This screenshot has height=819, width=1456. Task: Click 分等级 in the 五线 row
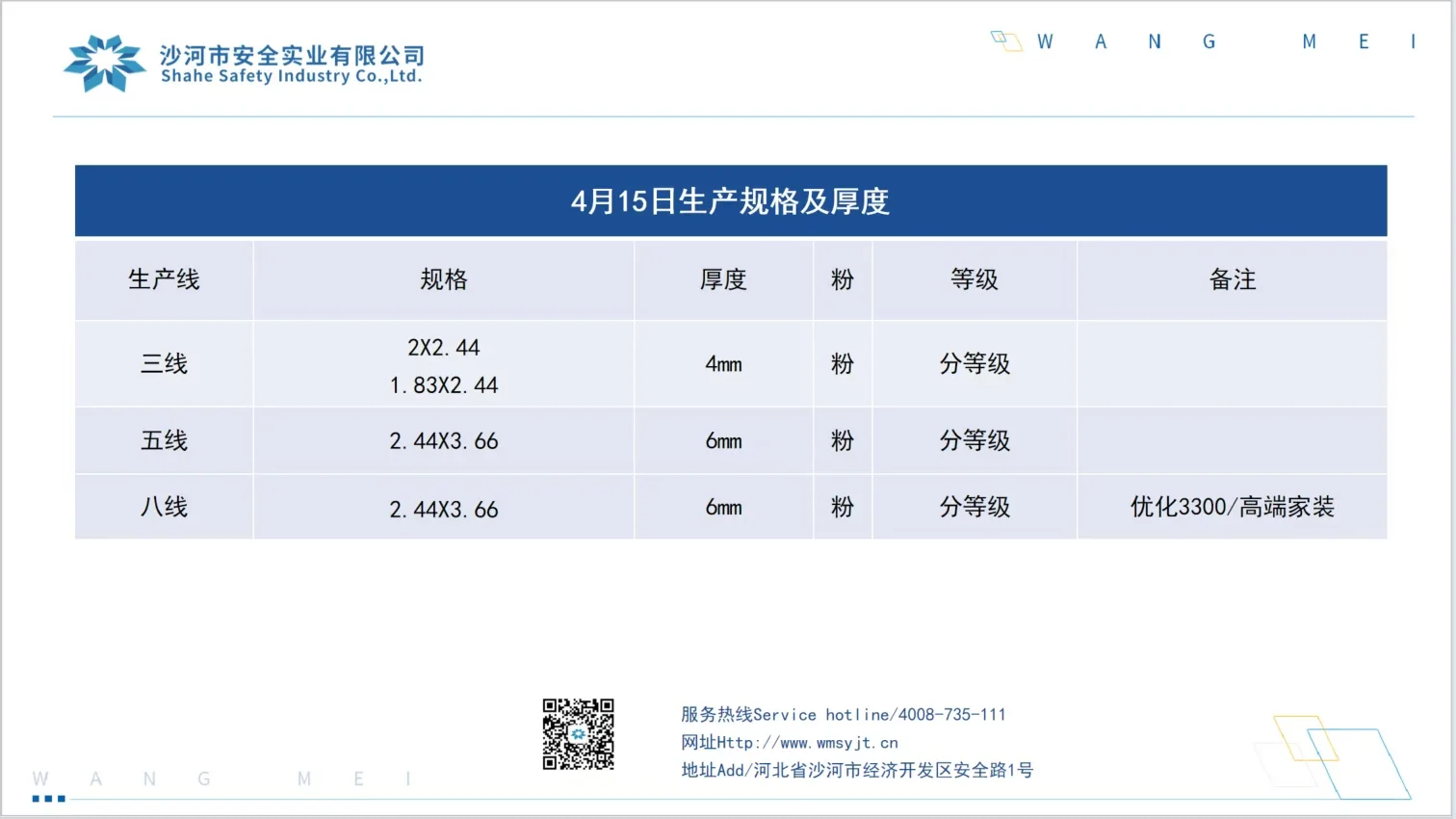[x=975, y=440]
